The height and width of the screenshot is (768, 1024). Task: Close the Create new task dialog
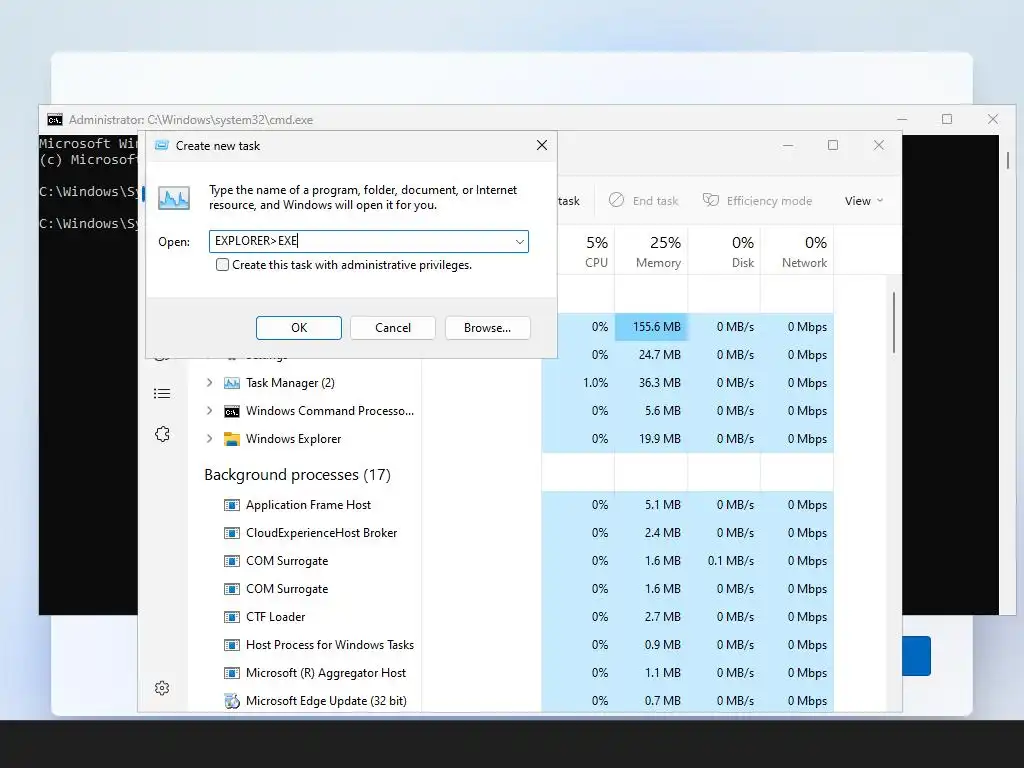(x=541, y=145)
